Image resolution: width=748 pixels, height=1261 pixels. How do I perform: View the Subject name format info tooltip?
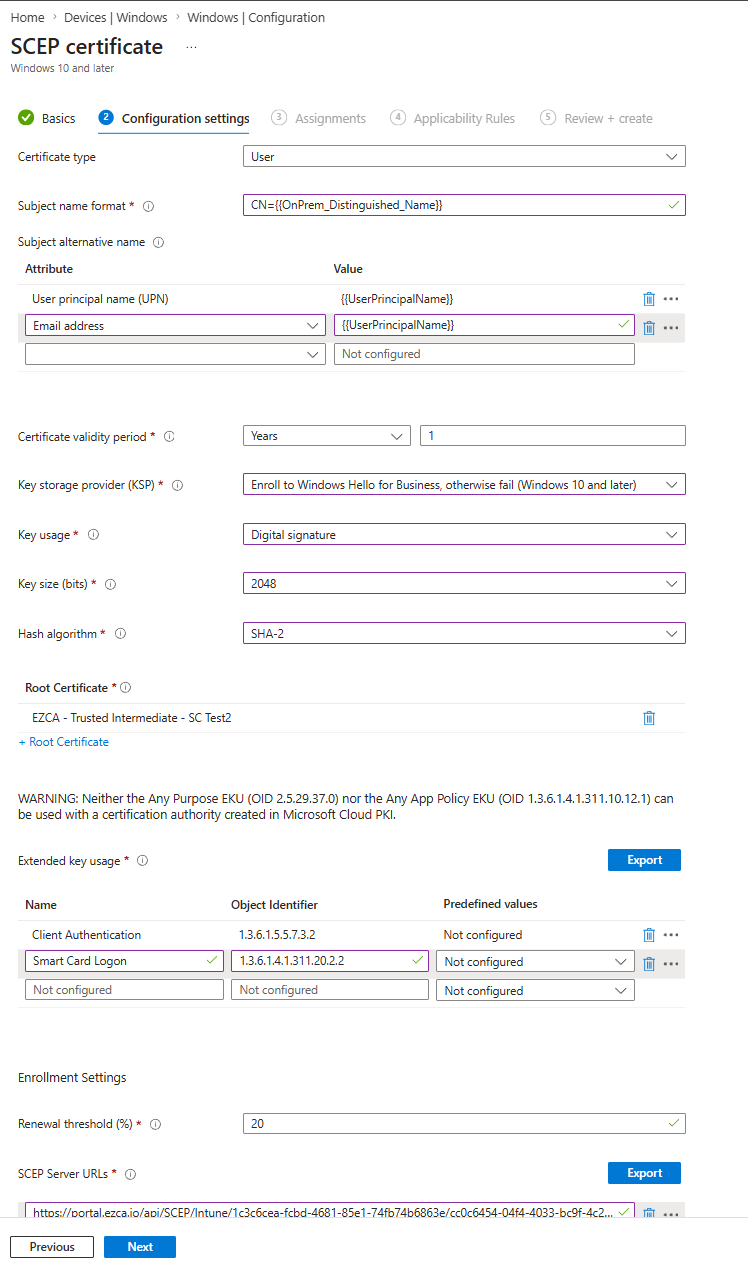148,206
